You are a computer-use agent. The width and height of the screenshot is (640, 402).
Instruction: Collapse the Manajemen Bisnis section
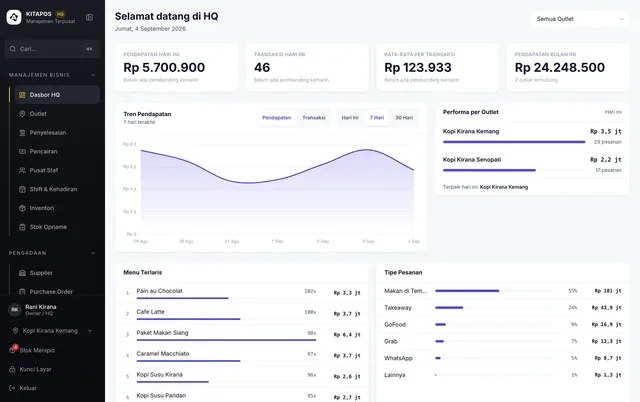93,75
